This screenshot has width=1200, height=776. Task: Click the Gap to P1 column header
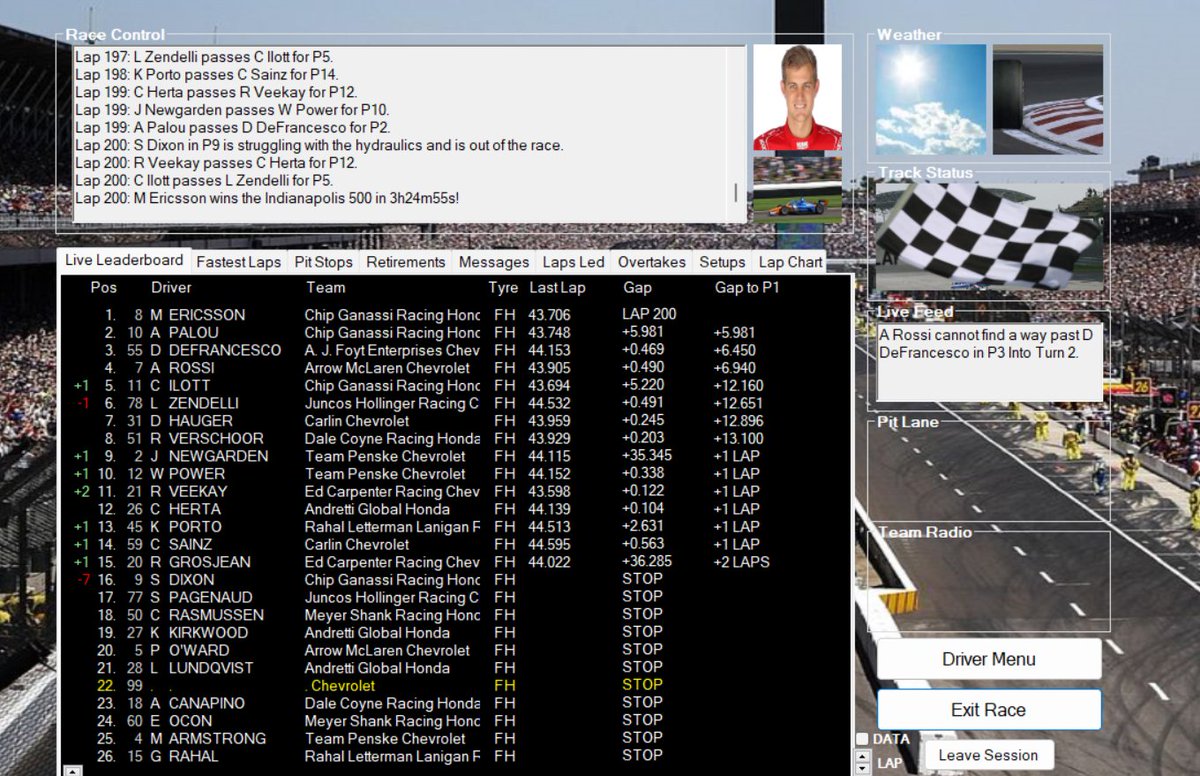pos(747,288)
